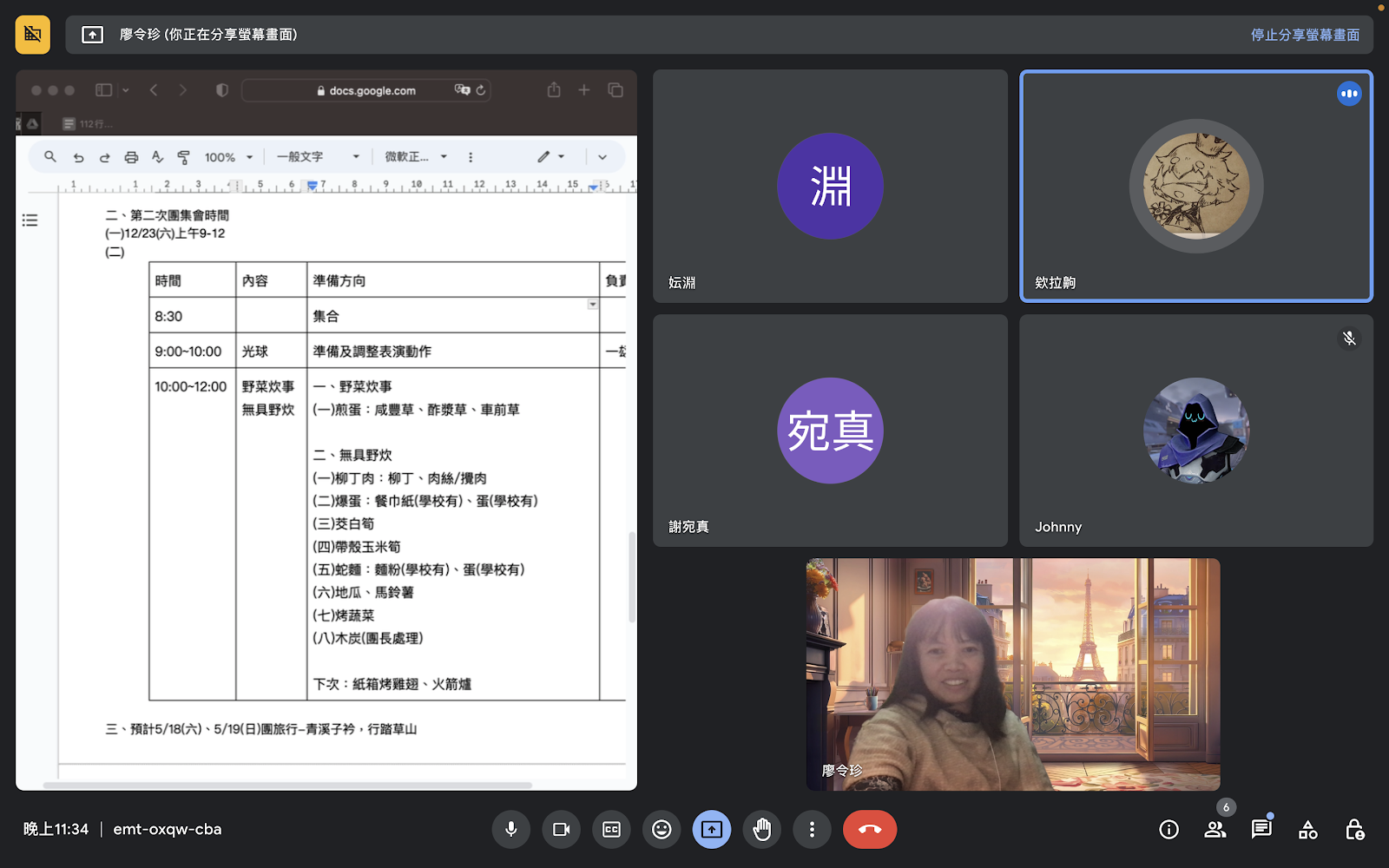1389x868 pixels.
Task: Click 停止分享螢幕畫面 link
Action: pos(1305,35)
